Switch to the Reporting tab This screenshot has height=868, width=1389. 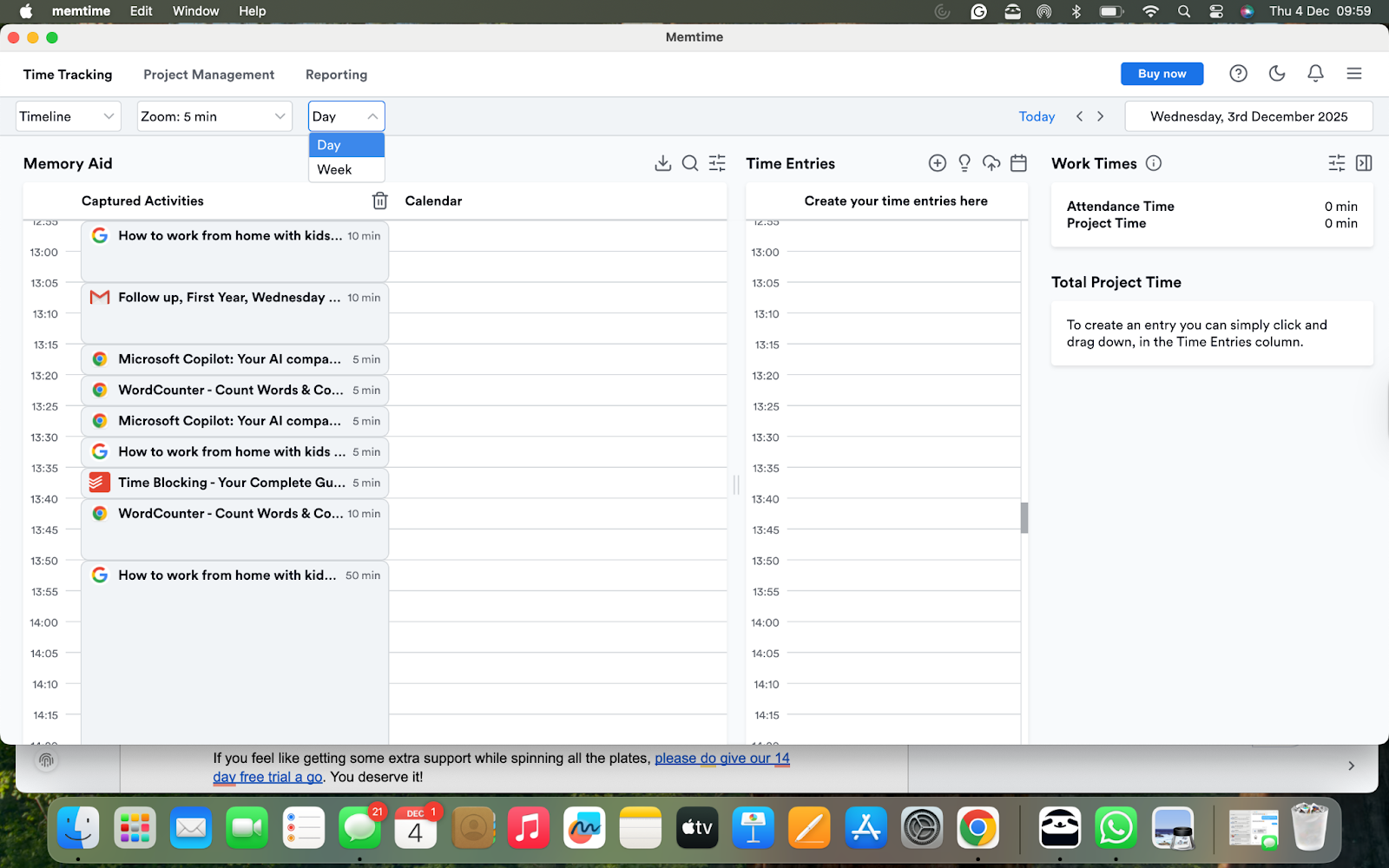(336, 75)
